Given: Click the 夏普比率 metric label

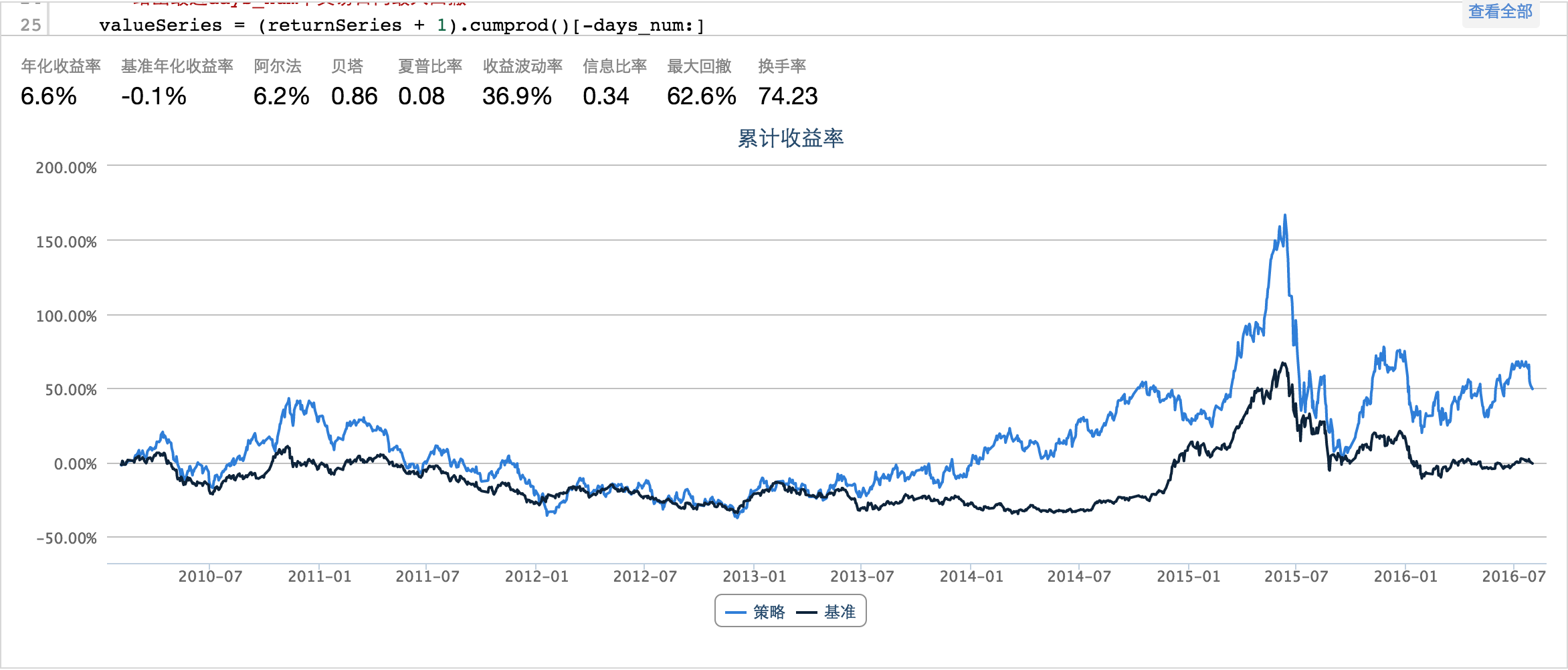Looking at the screenshot, I should click(x=430, y=66).
